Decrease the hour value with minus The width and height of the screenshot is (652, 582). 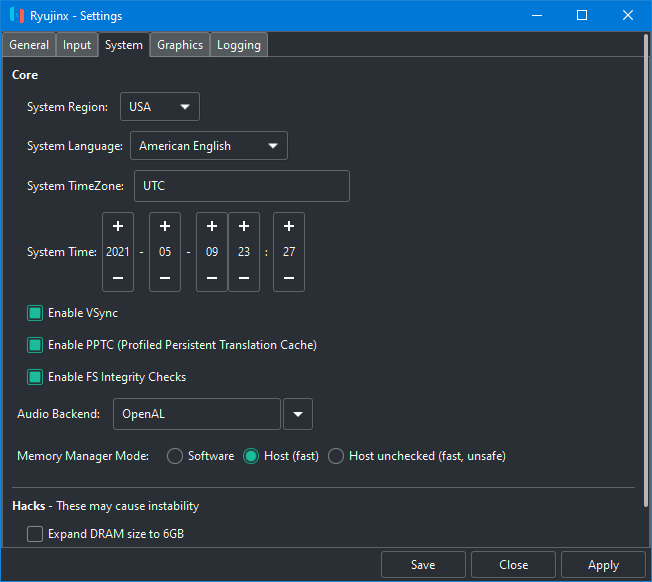pyautogui.click(x=244, y=277)
